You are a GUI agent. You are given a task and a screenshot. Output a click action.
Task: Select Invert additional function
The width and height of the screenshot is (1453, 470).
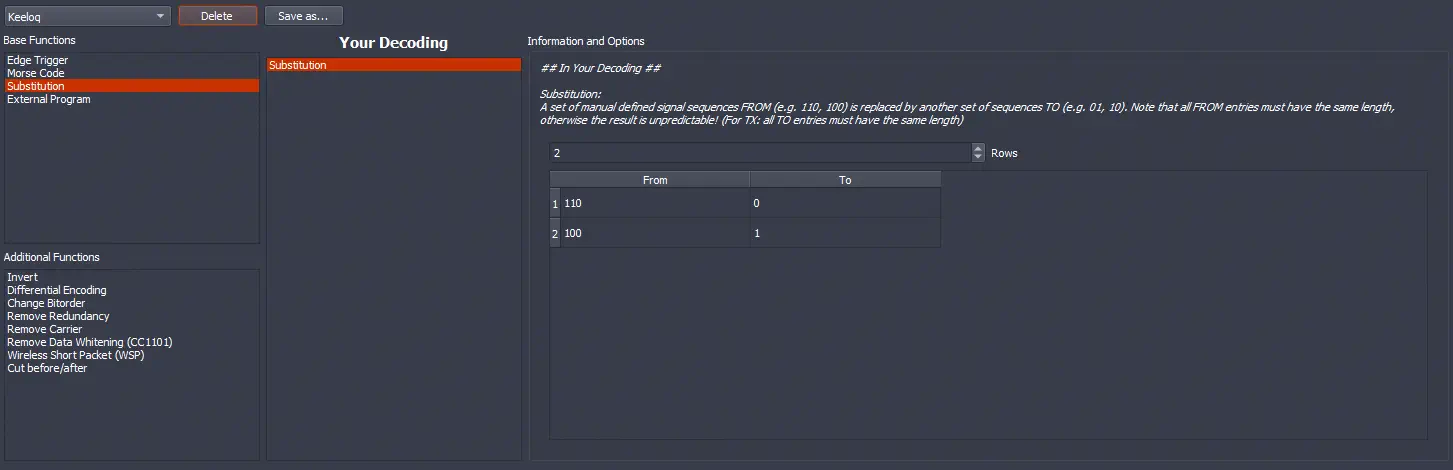click(22, 277)
